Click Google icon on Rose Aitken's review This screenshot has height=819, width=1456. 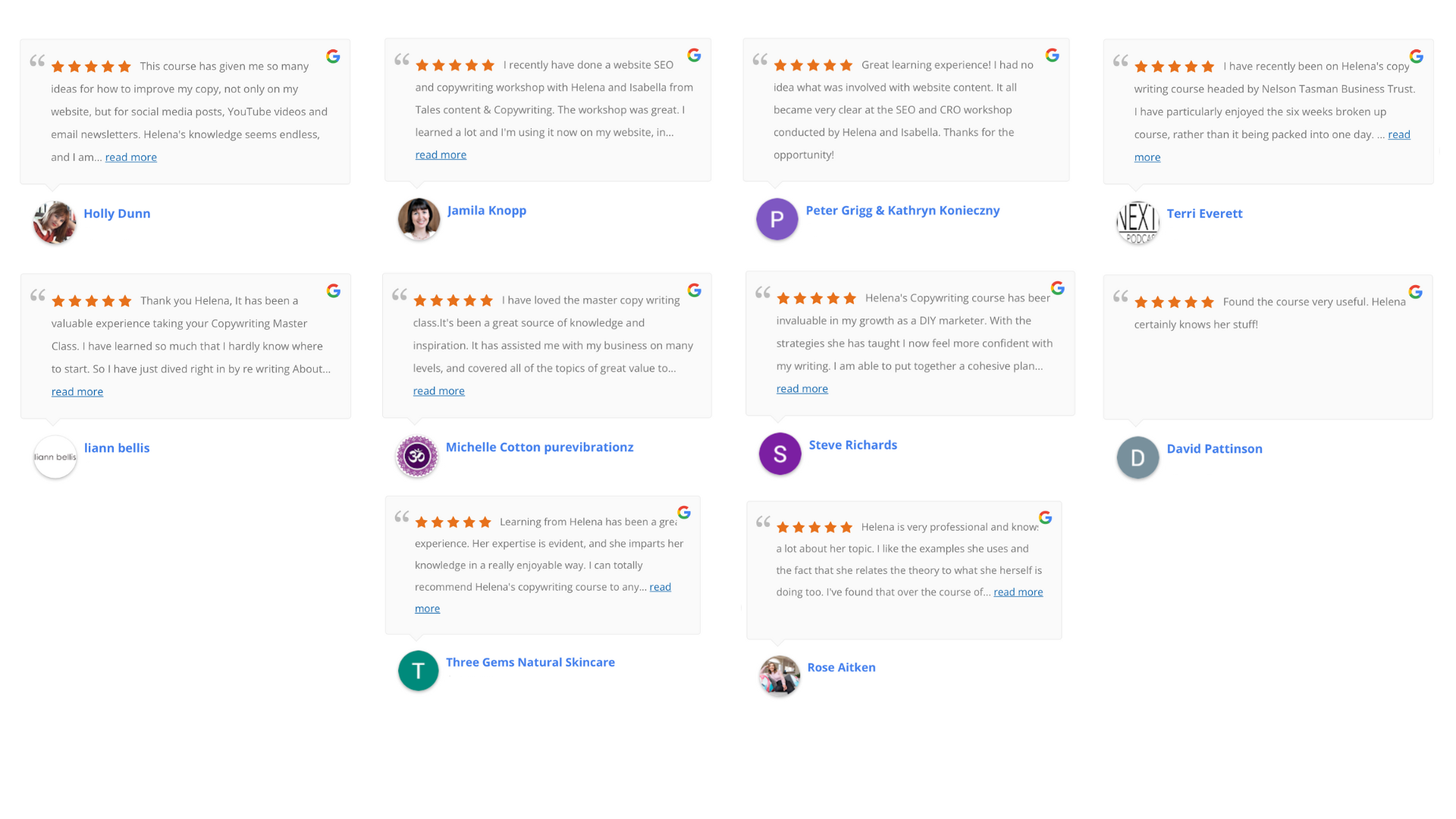click(x=1045, y=517)
